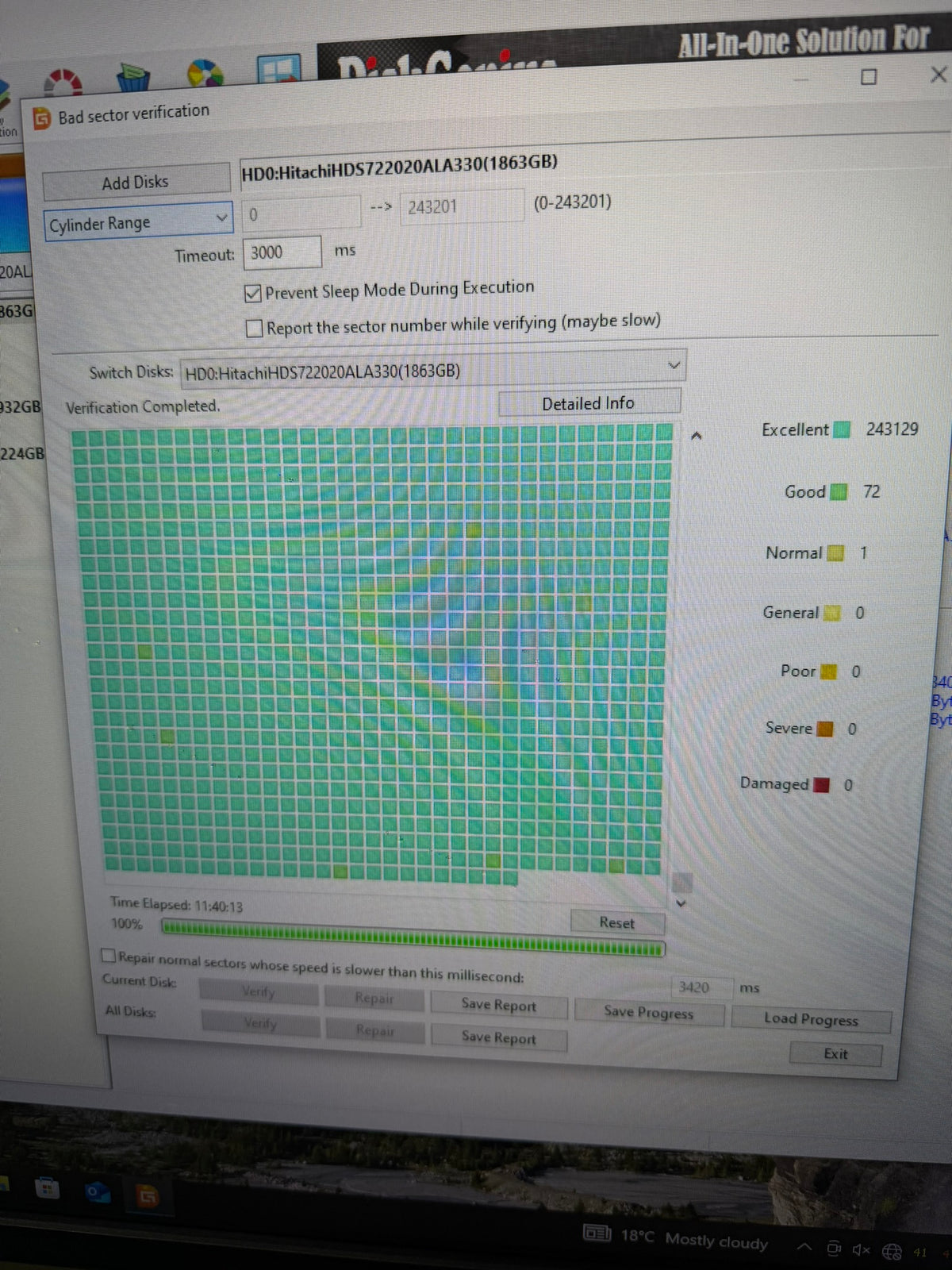952x1270 pixels.
Task: Click the (0-243201) range text
Action: coord(572,202)
